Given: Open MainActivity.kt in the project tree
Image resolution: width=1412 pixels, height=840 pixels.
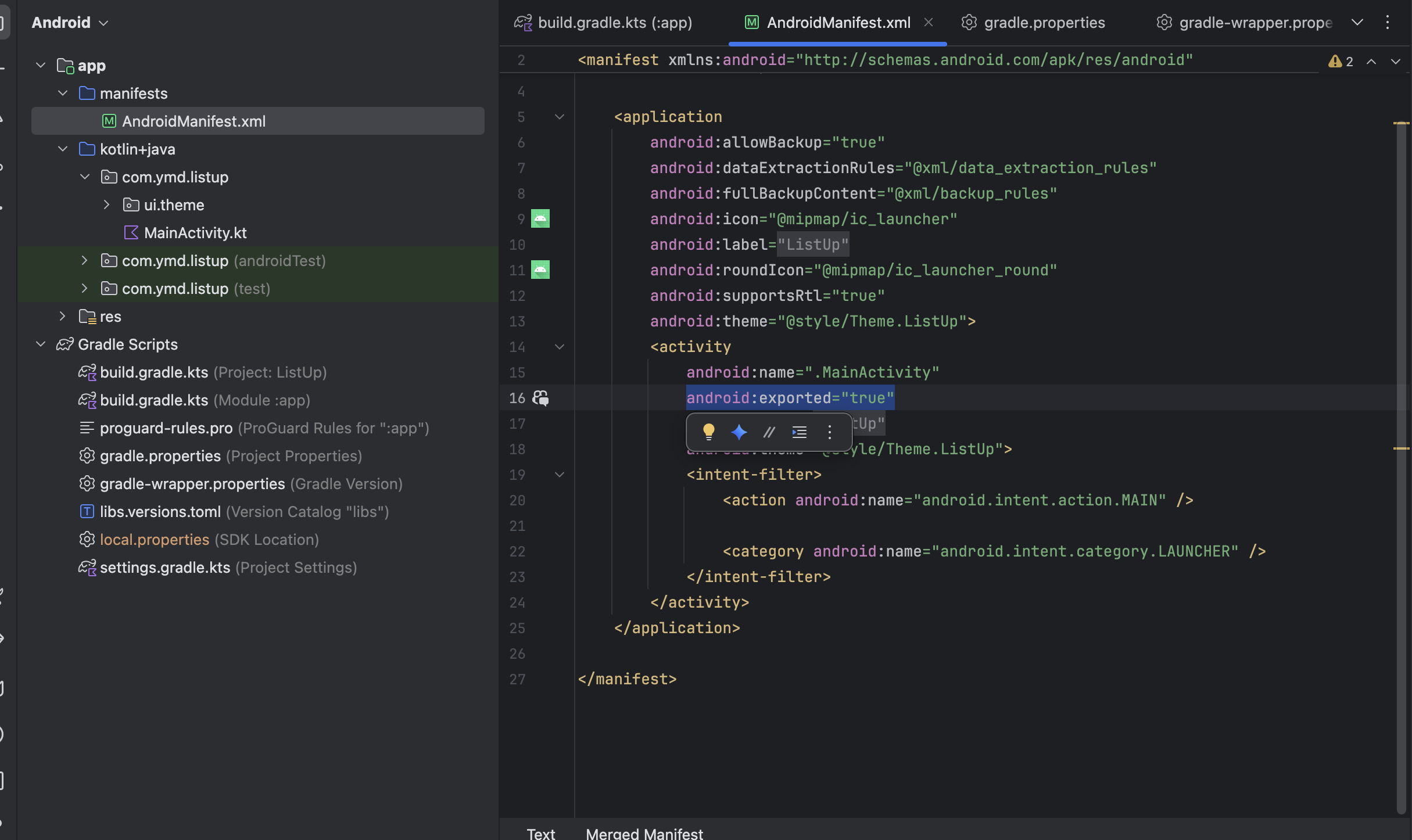Looking at the screenshot, I should pyautogui.click(x=195, y=233).
